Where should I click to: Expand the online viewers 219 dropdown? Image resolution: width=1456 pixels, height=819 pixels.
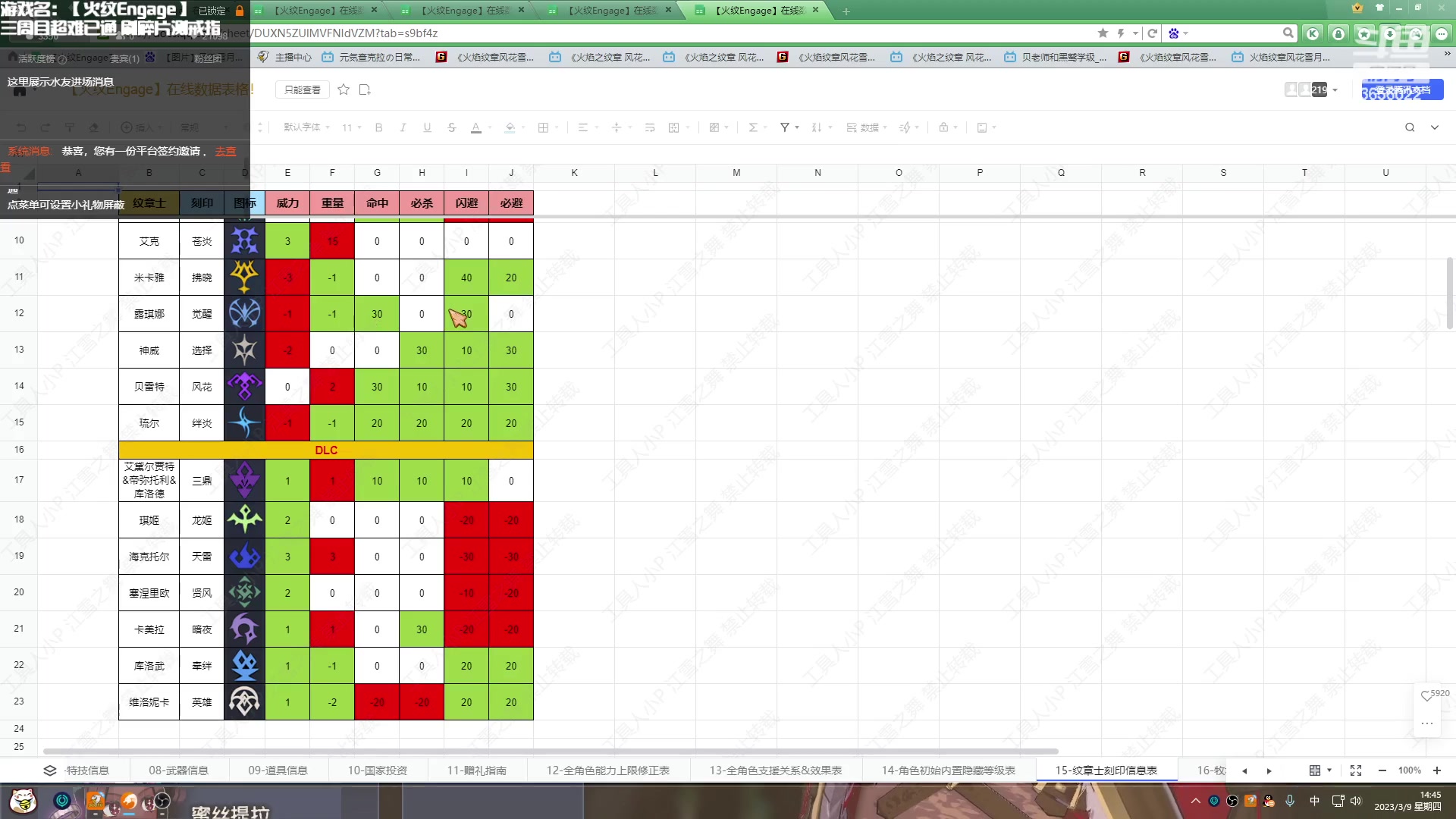click(x=1335, y=90)
